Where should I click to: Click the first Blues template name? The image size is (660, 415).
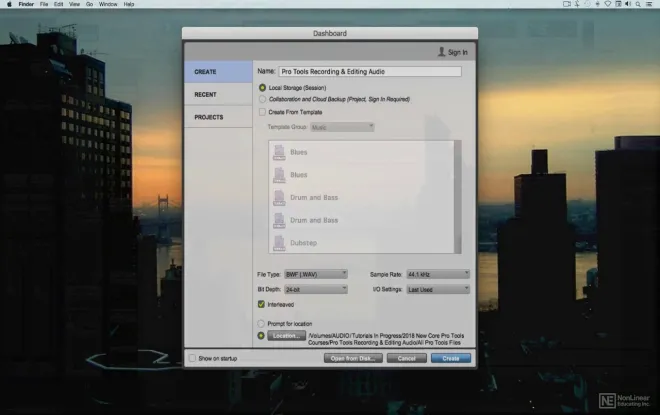(298, 152)
